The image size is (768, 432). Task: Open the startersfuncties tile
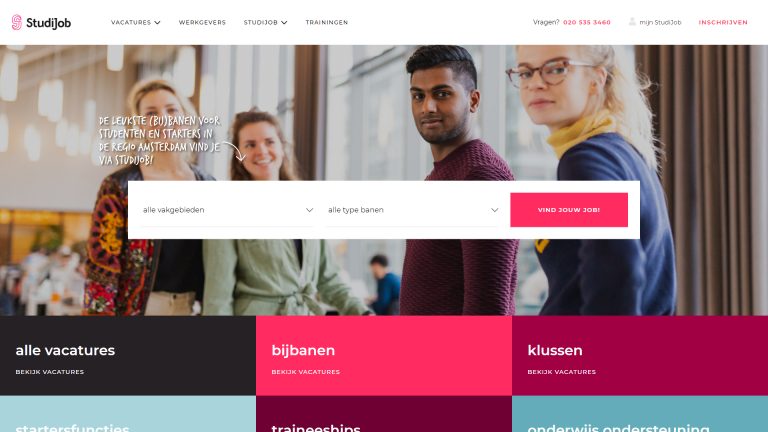[128, 414]
